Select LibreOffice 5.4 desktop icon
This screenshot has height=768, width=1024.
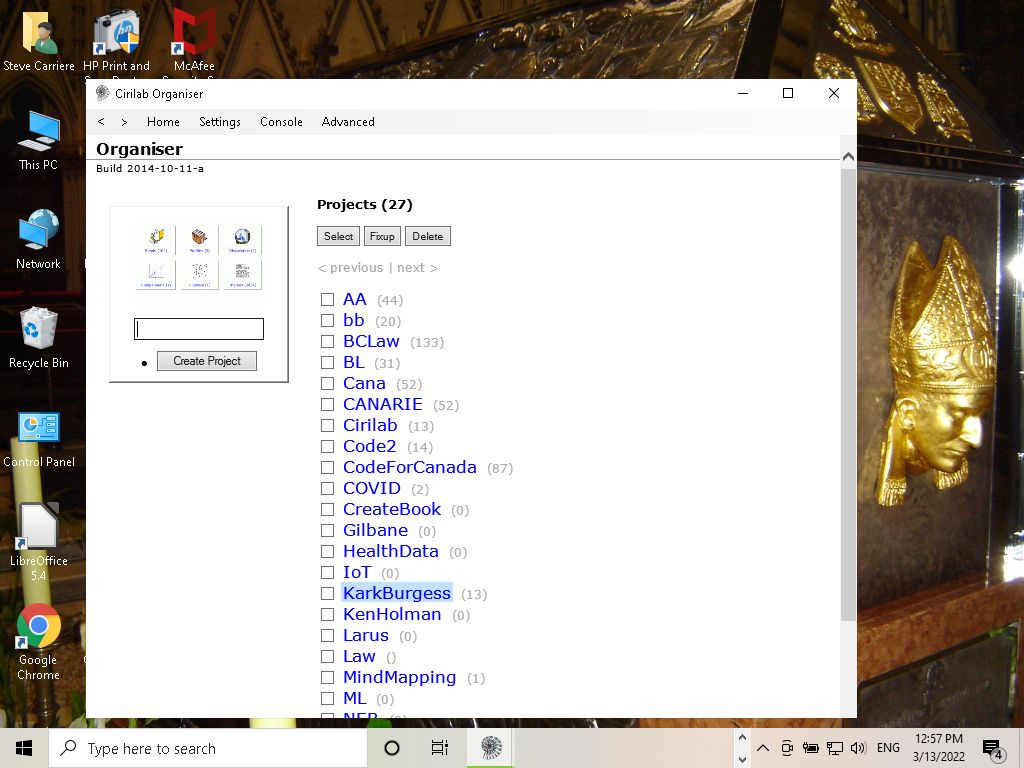39,542
